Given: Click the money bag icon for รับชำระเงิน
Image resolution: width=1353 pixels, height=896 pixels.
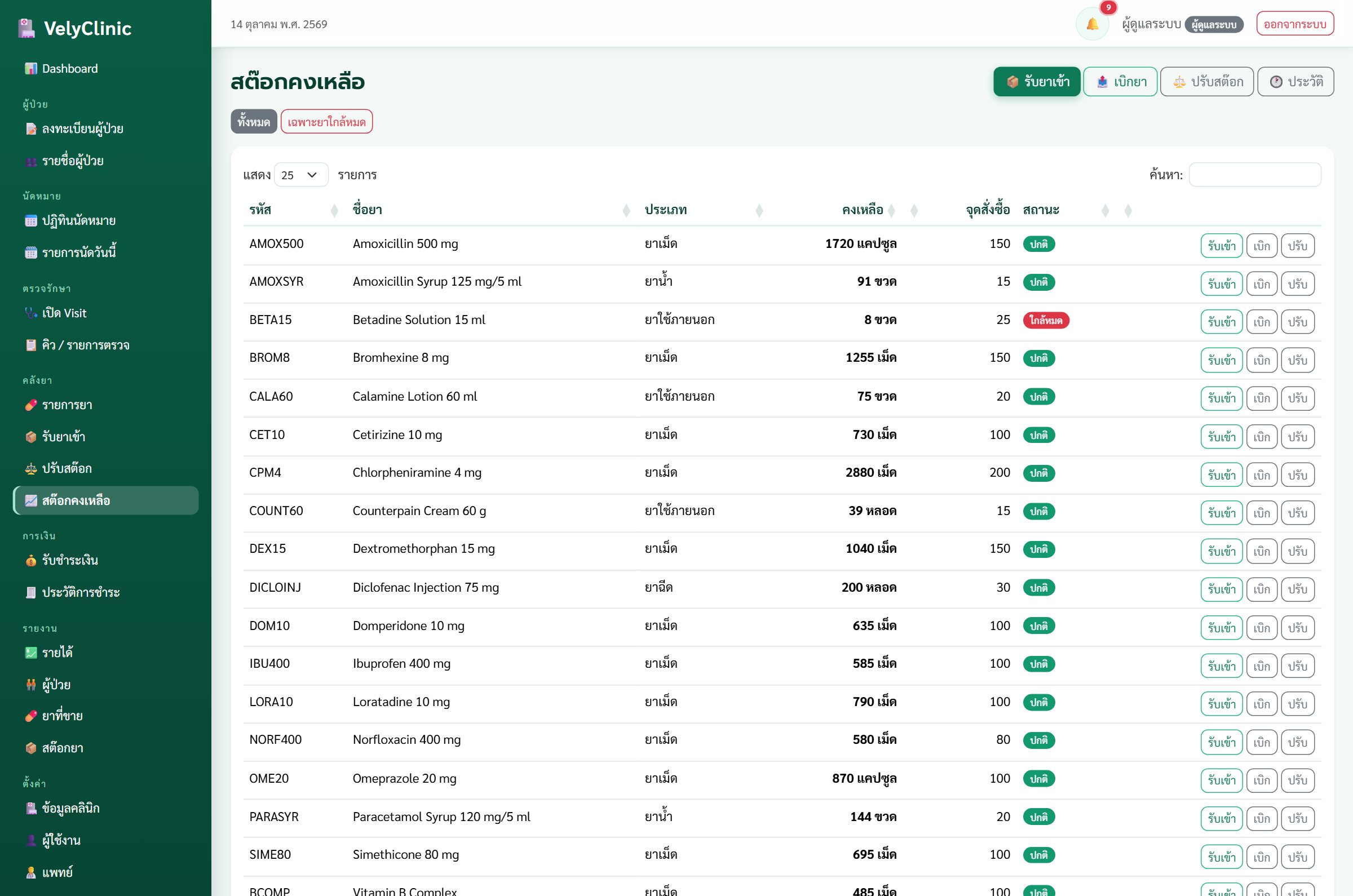Looking at the screenshot, I should point(31,561).
